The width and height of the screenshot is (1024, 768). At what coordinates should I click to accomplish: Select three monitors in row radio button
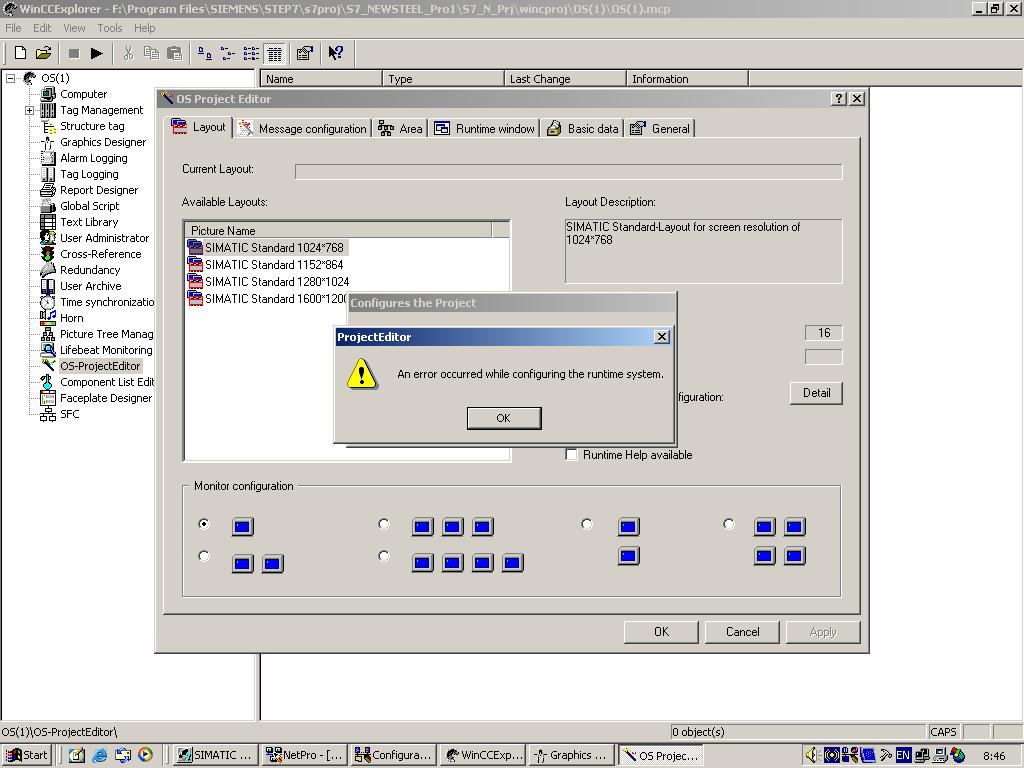point(384,524)
